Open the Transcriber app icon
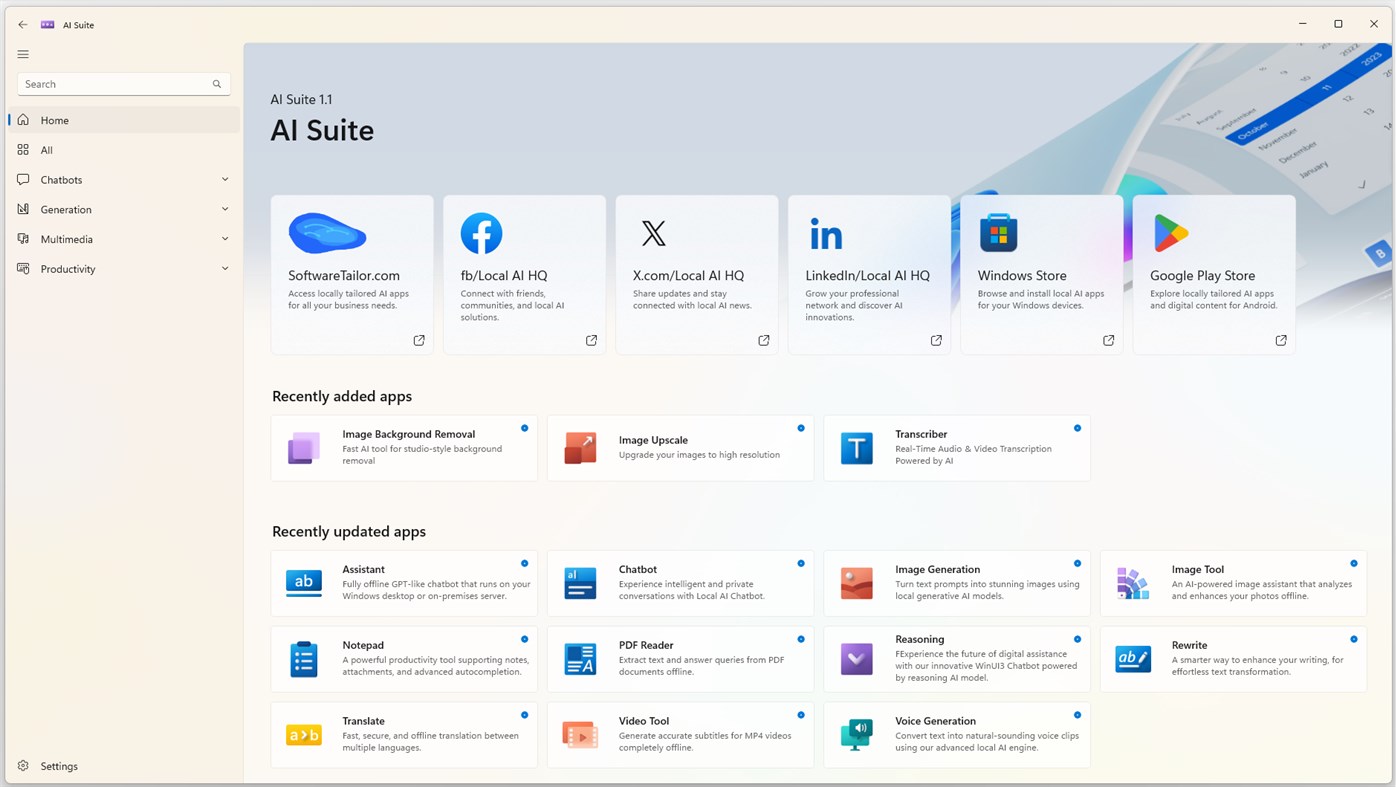1396x787 pixels. tap(856, 447)
